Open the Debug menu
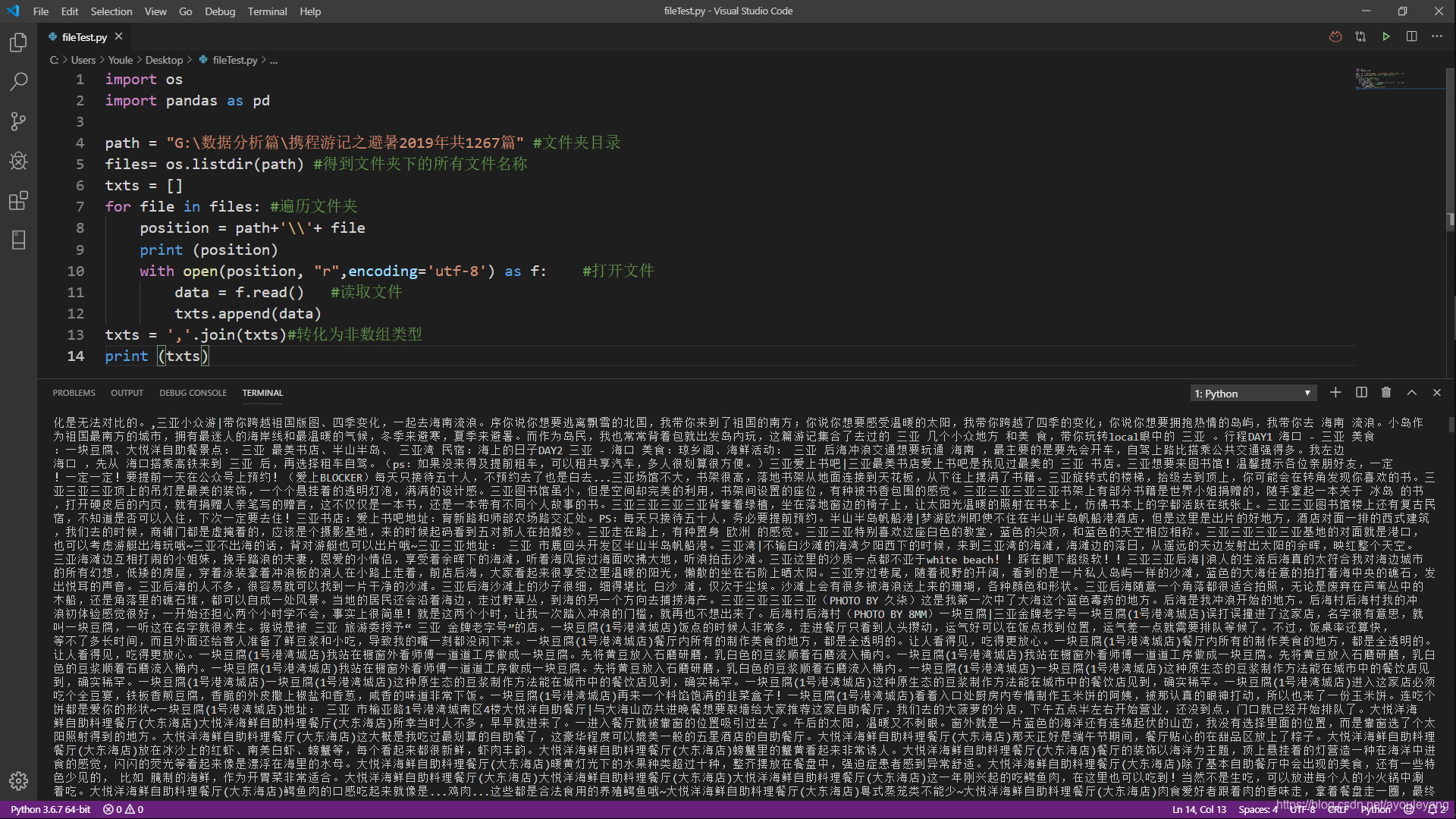1456x819 pixels. (x=220, y=11)
